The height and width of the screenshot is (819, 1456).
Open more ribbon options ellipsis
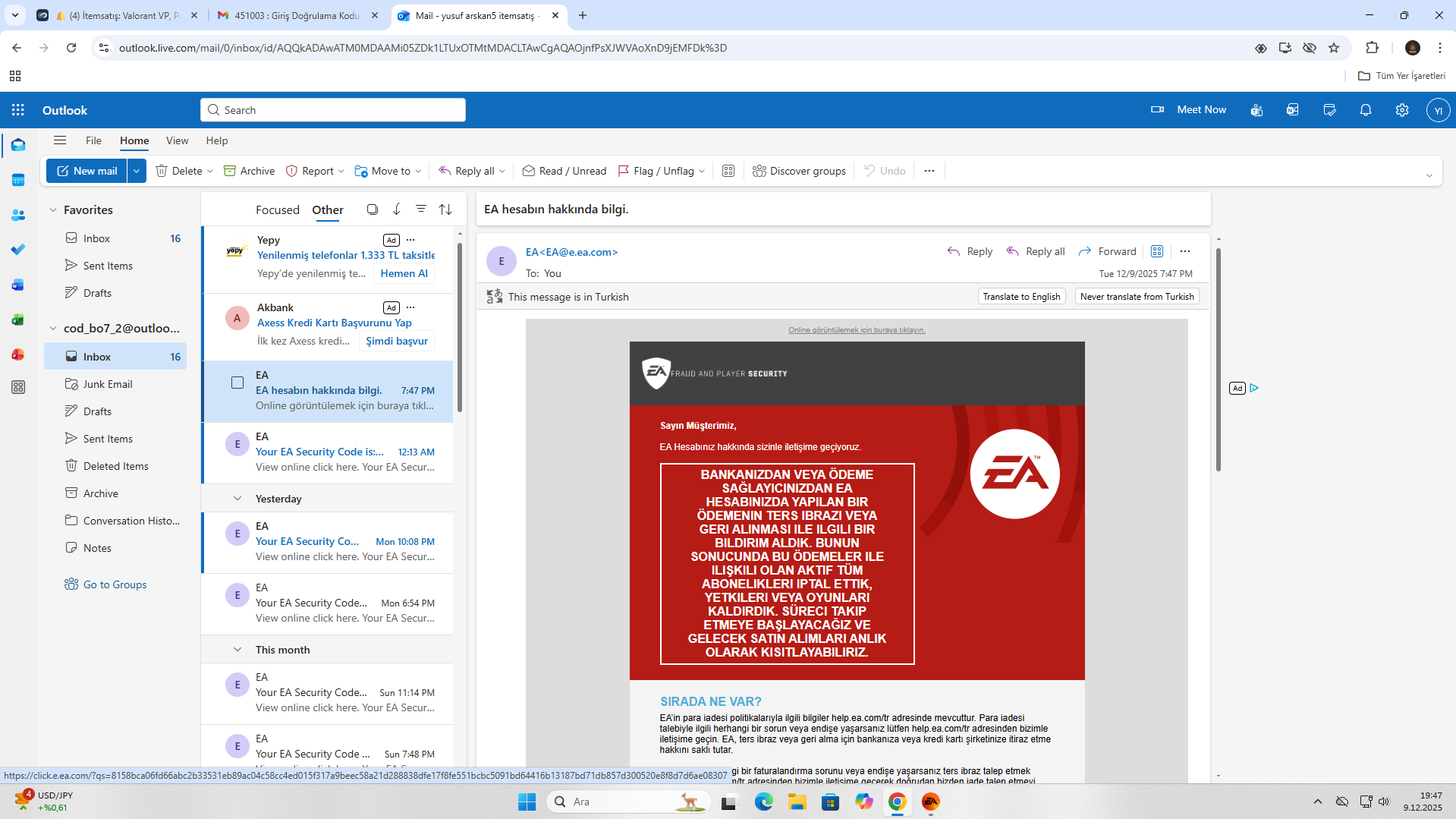929,171
